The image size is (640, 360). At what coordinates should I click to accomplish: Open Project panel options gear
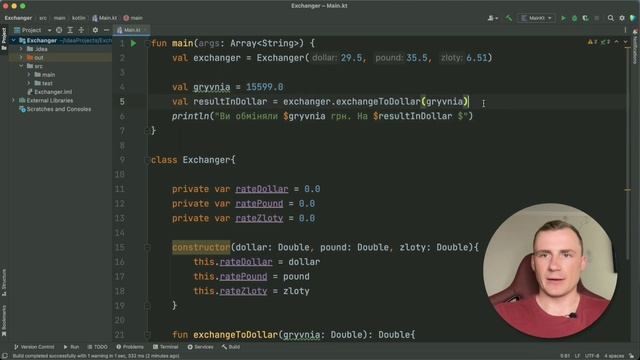pyautogui.click(x=95, y=30)
